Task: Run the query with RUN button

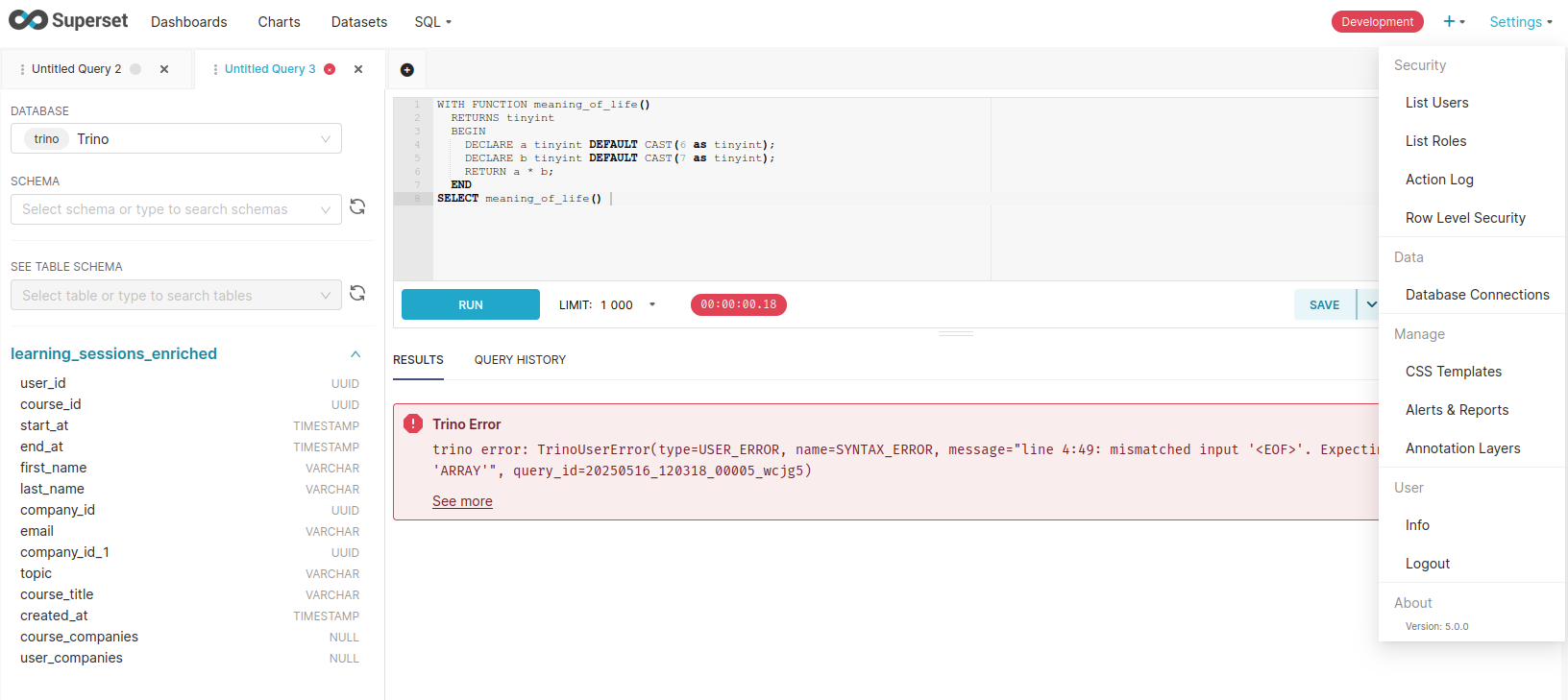Action: (471, 304)
